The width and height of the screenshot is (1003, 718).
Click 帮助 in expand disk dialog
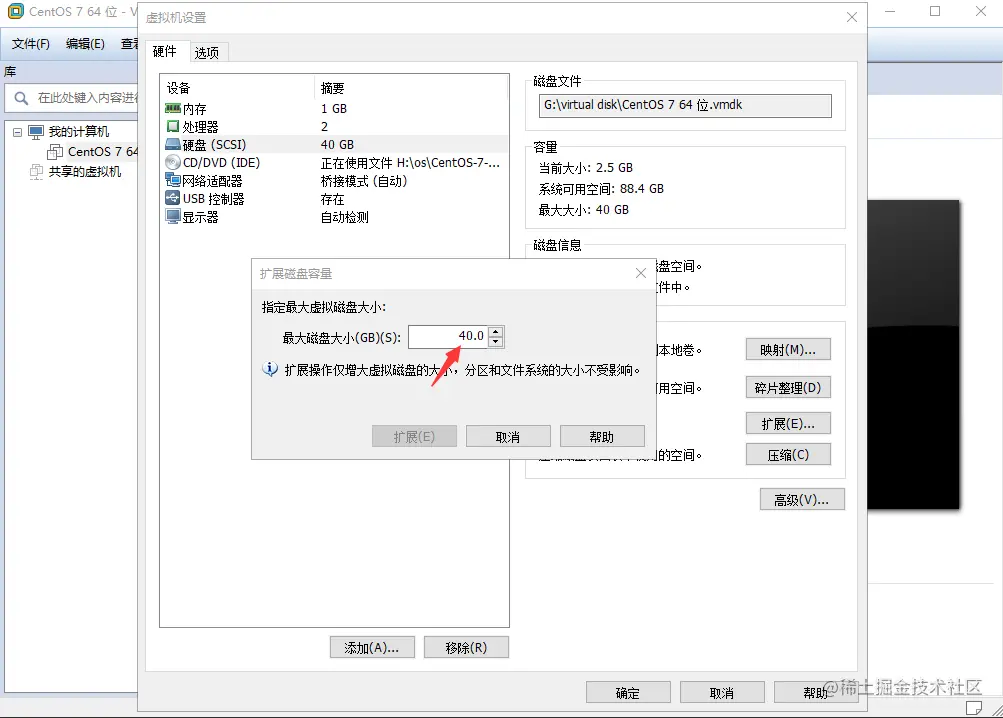click(602, 436)
